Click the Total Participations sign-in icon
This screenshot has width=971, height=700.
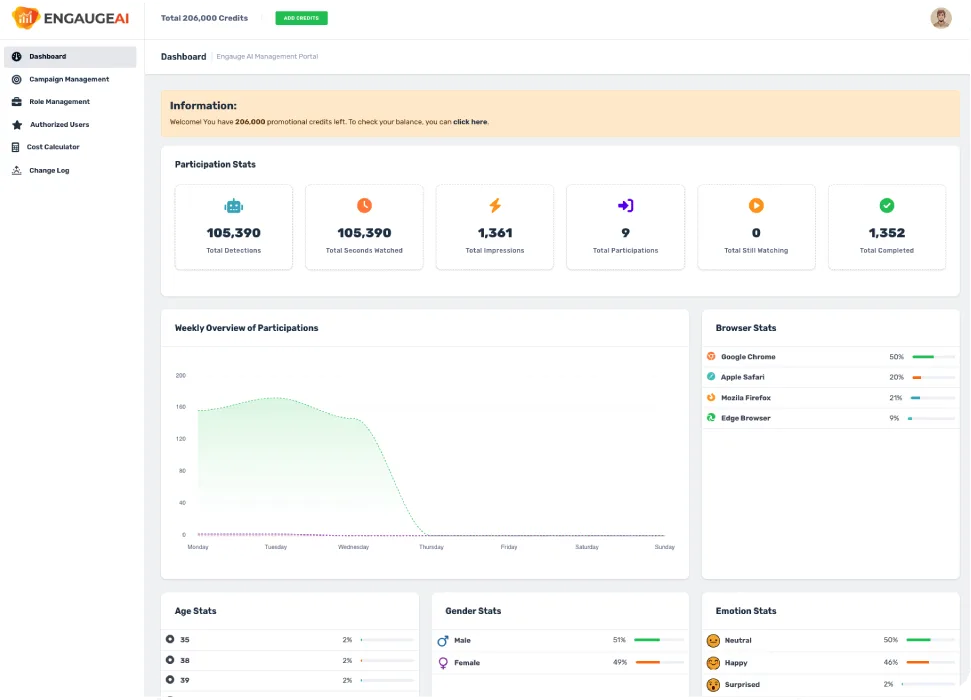[625, 205]
